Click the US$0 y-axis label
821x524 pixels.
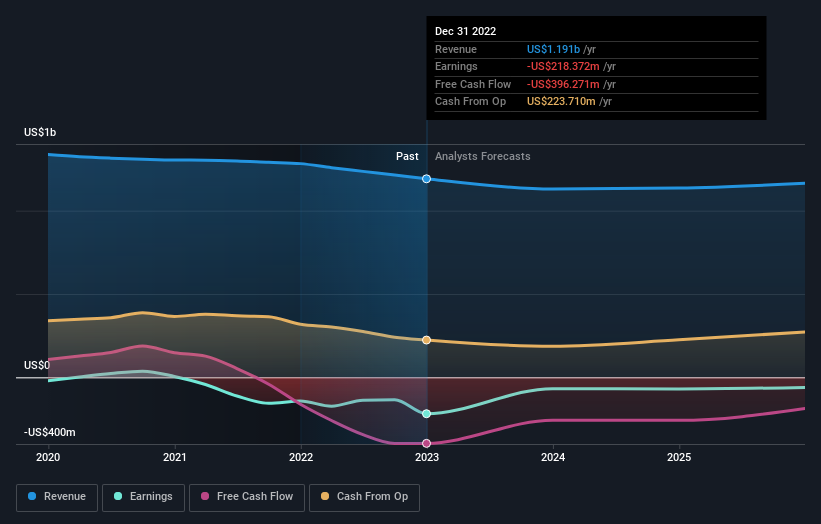point(37,365)
